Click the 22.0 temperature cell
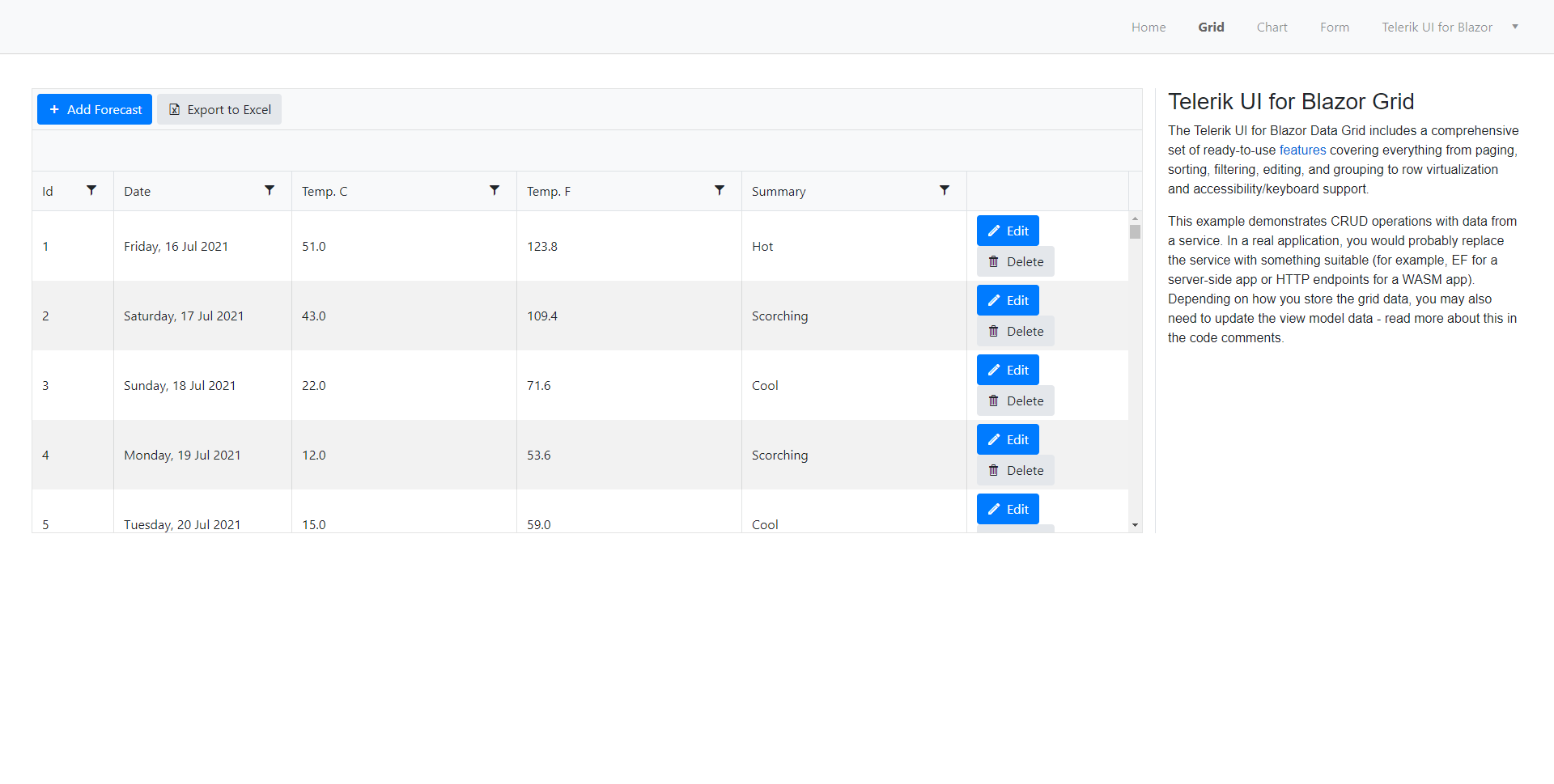Viewport: 1554px width, 784px height. (x=404, y=385)
